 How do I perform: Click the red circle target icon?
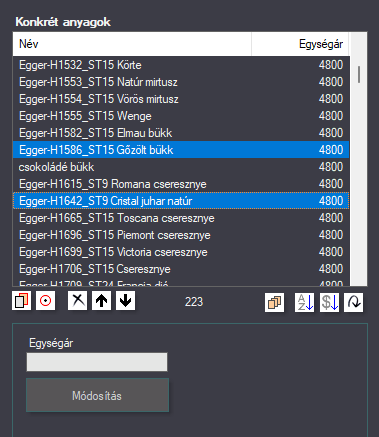click(45, 301)
